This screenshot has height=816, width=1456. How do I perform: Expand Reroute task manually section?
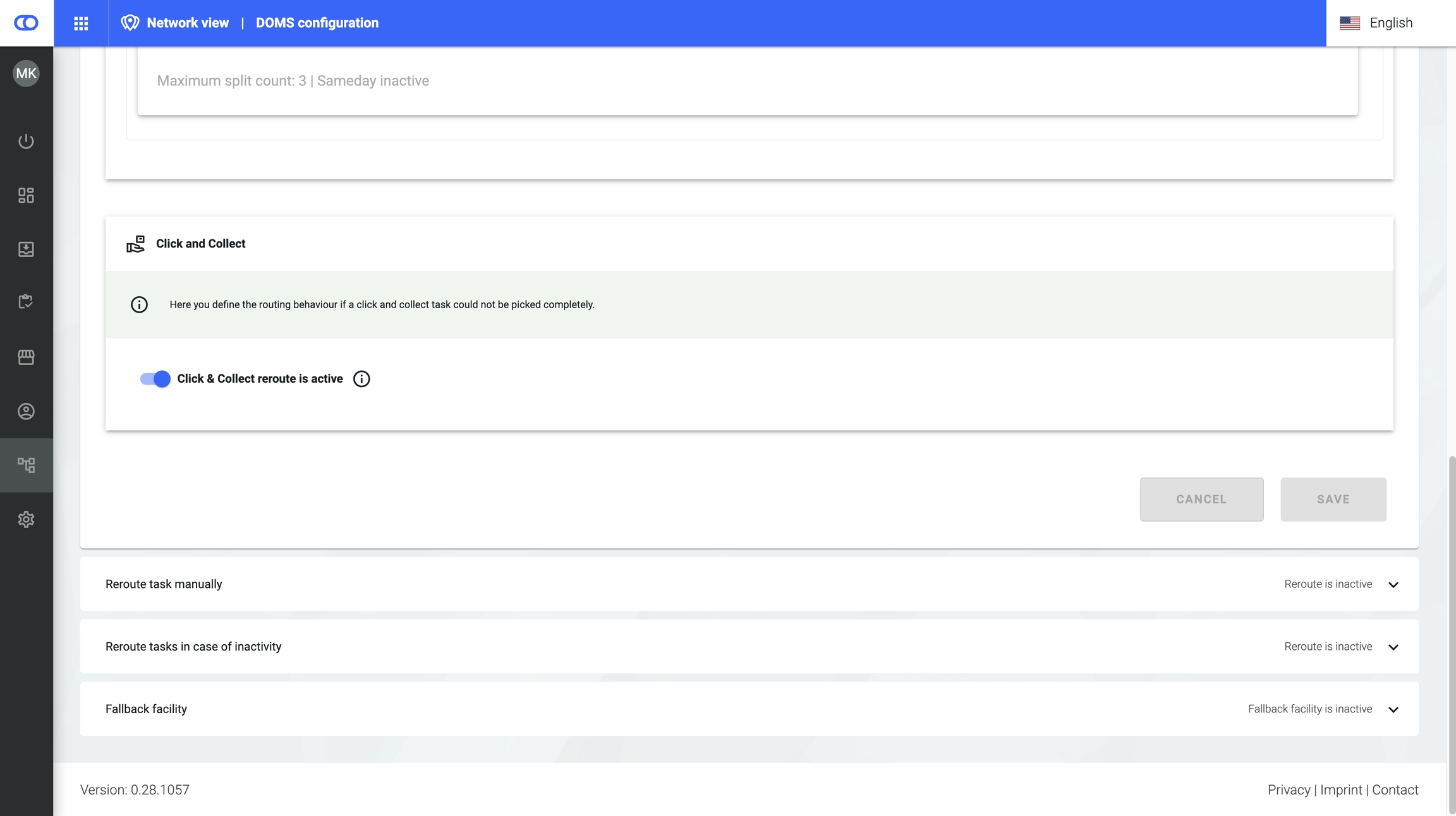[1393, 584]
